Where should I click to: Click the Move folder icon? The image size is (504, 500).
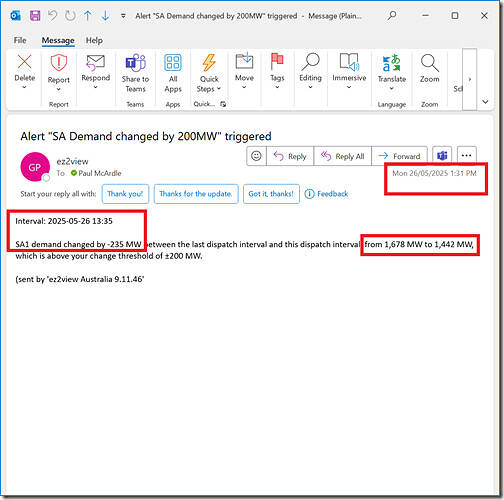tap(244, 61)
